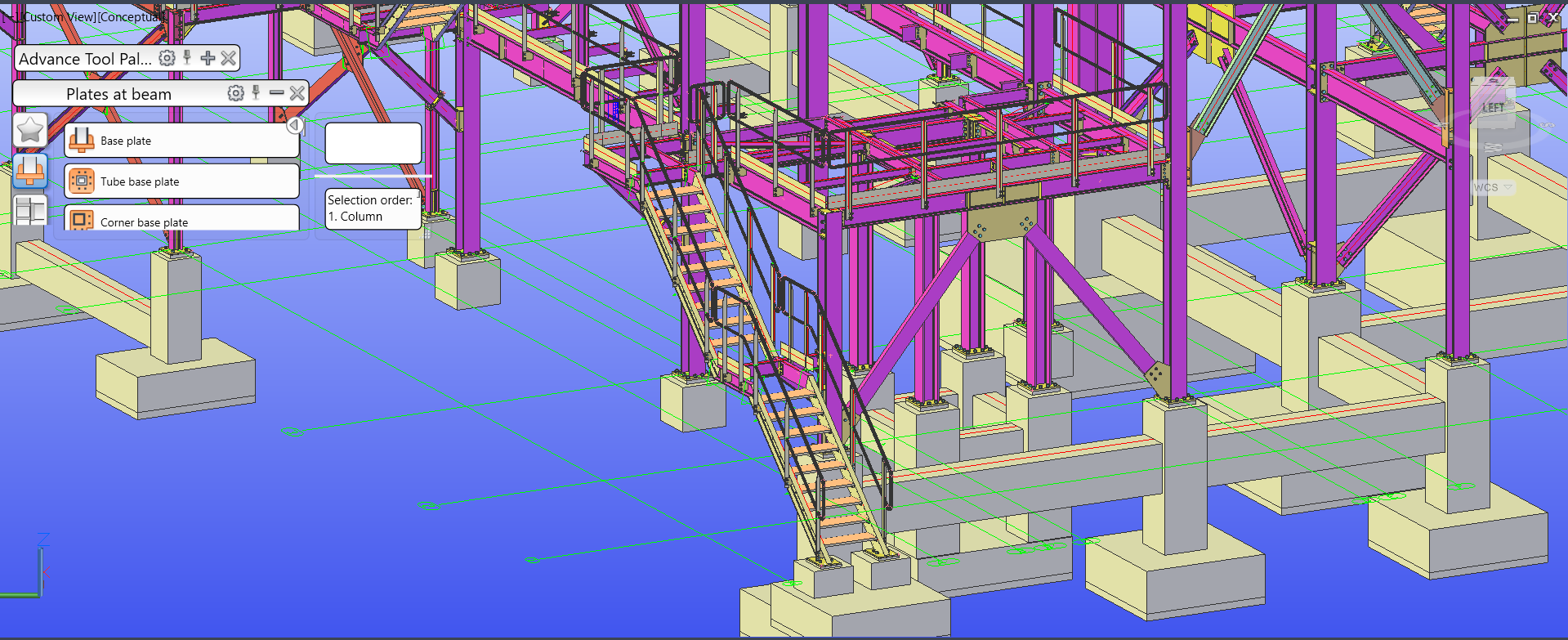Viewport: 1568px width, 640px height.
Task: Select the base plate category icon in sidebar
Action: tap(30, 170)
